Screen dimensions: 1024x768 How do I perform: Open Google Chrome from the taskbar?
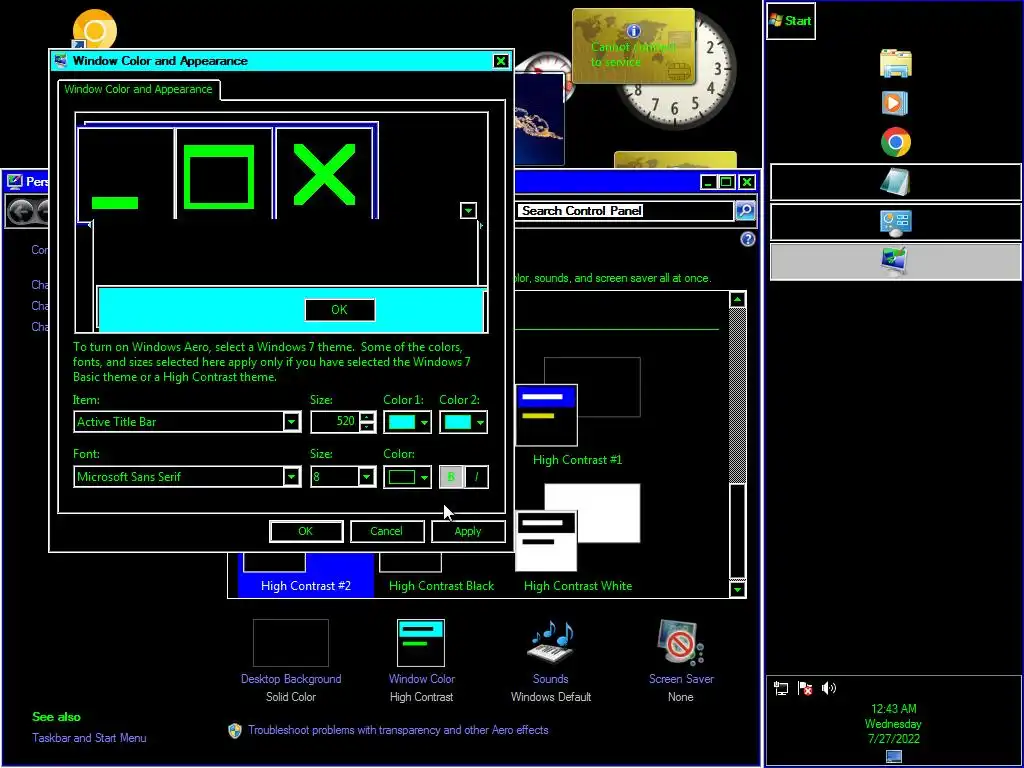click(x=895, y=142)
